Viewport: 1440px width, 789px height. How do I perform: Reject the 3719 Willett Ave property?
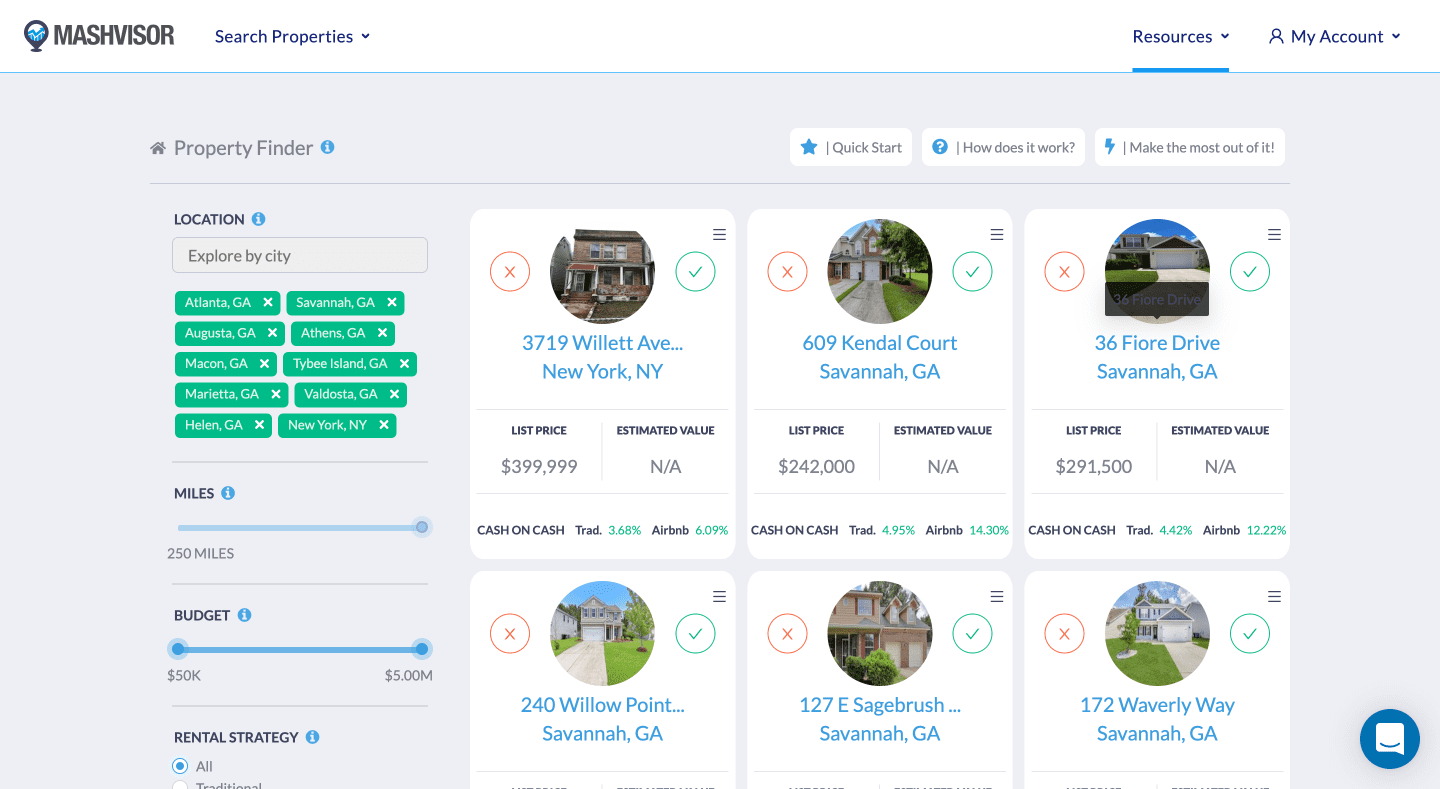click(510, 271)
